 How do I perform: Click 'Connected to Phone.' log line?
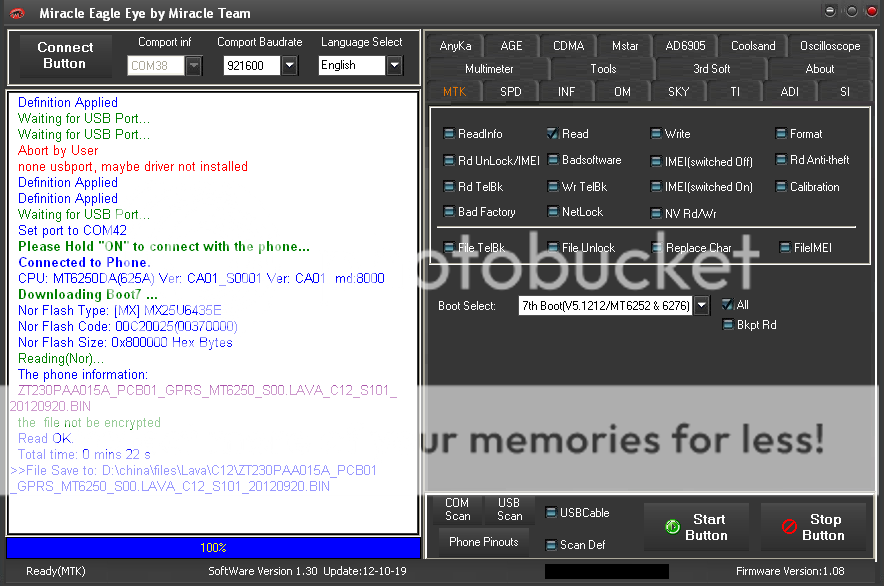coord(85,262)
